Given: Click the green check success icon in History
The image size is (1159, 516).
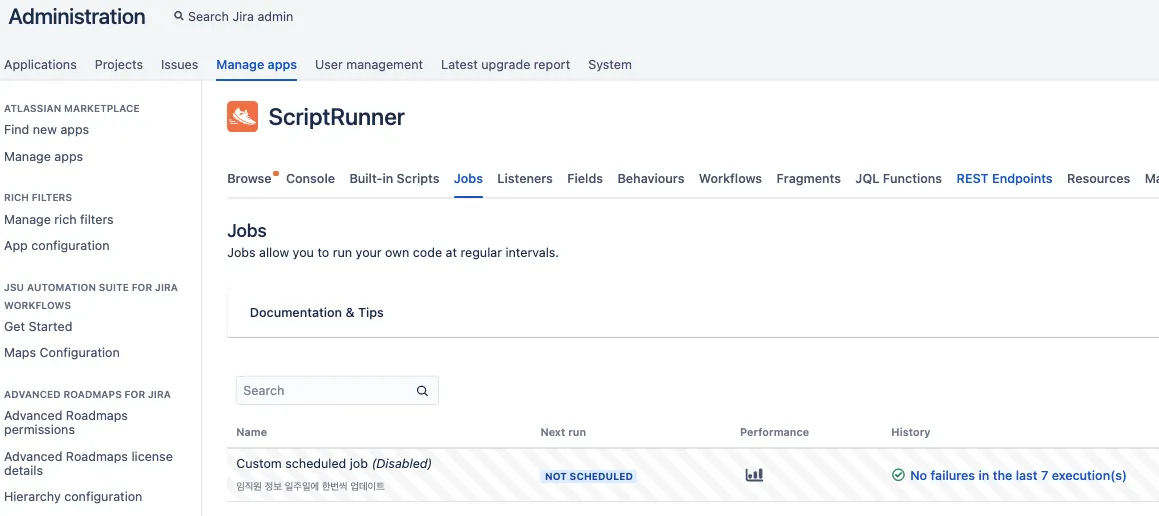Looking at the screenshot, I should (x=898, y=475).
